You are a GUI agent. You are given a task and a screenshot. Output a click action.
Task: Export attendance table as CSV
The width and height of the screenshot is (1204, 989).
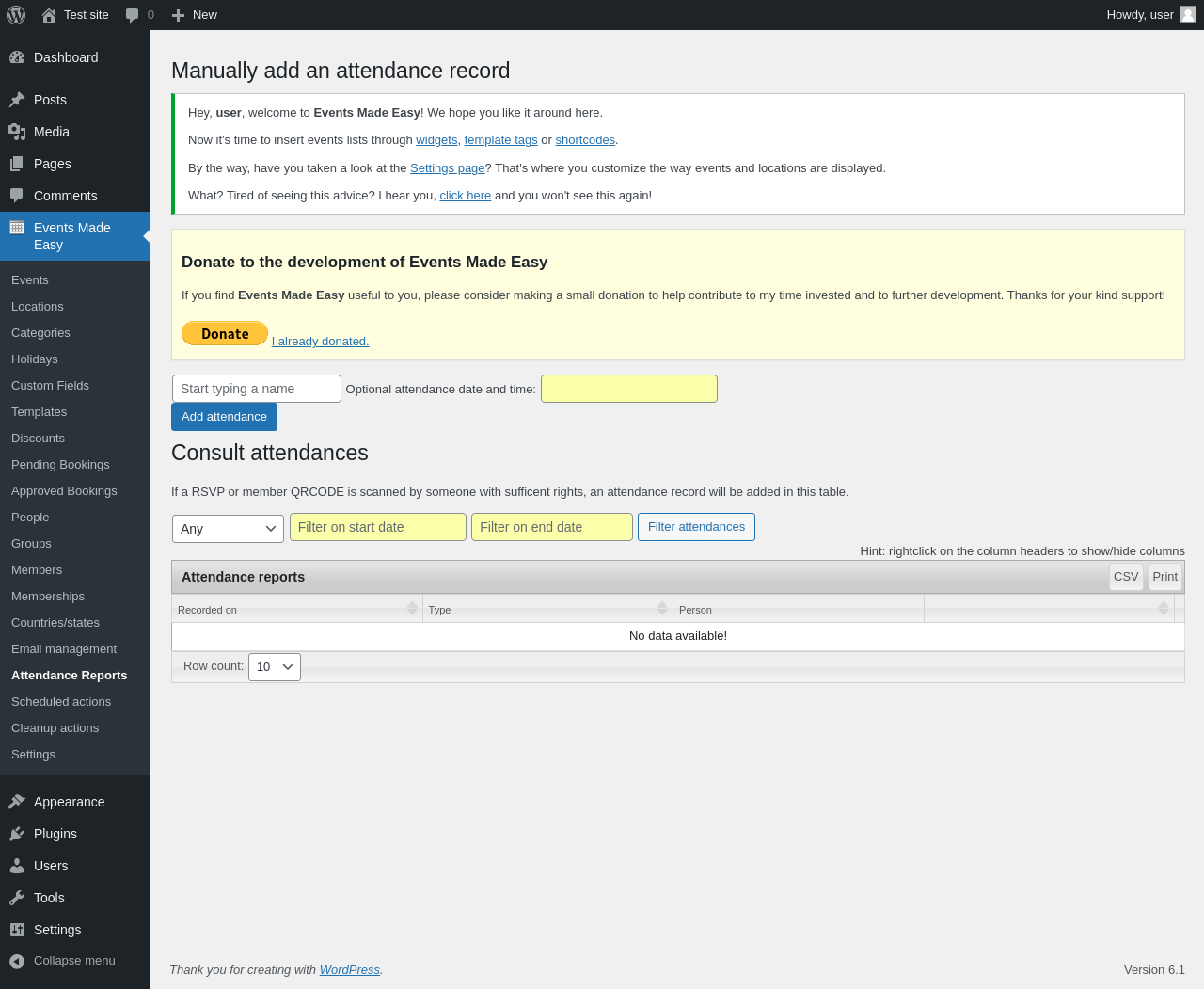click(1126, 577)
